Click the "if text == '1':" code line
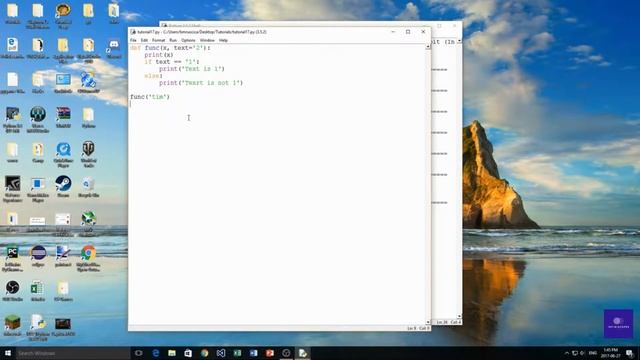Image resolution: width=640 pixels, height=360 pixels. pyautogui.click(x=172, y=62)
